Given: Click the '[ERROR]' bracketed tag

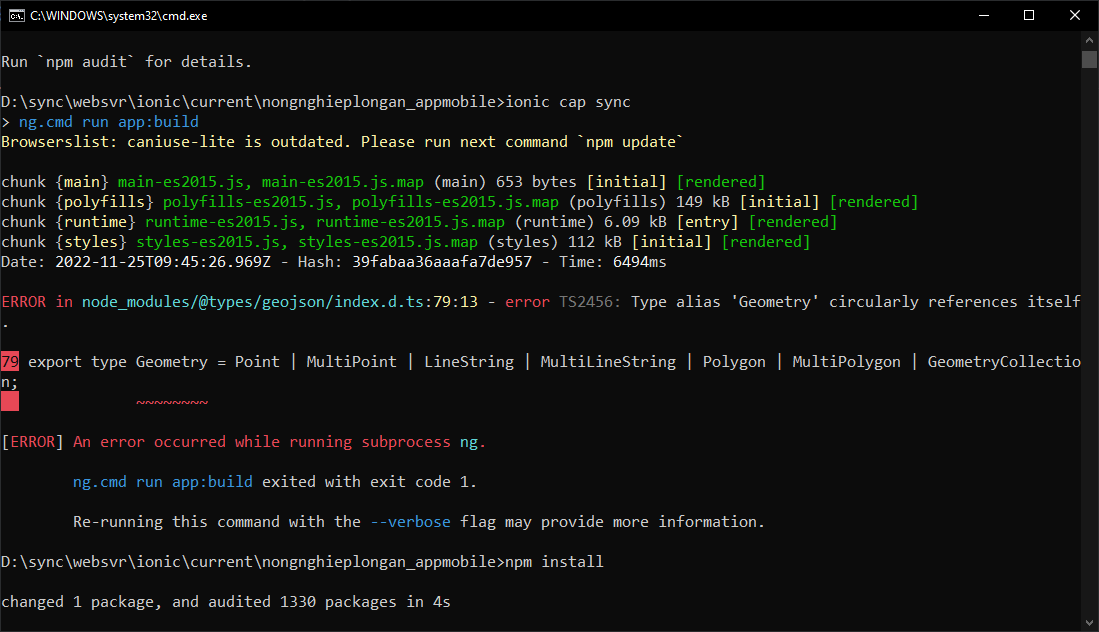Looking at the screenshot, I should point(32,442).
